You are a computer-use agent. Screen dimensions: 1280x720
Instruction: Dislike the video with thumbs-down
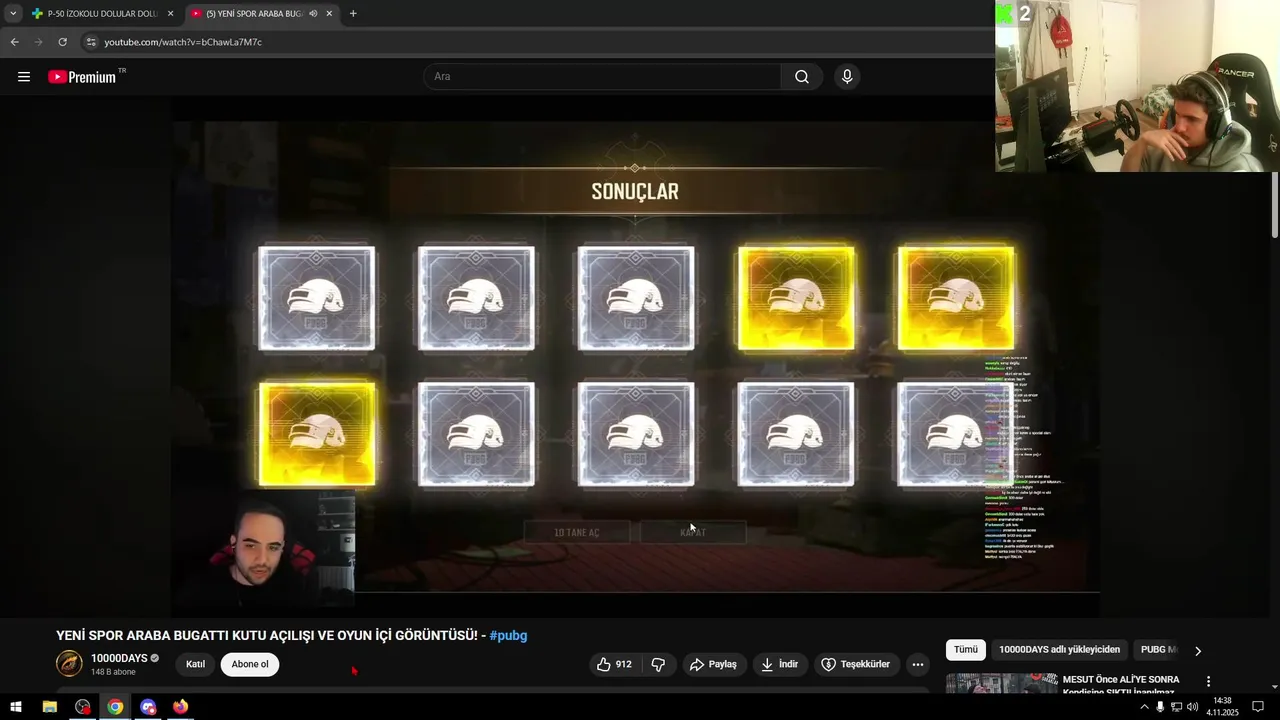pyautogui.click(x=658, y=664)
